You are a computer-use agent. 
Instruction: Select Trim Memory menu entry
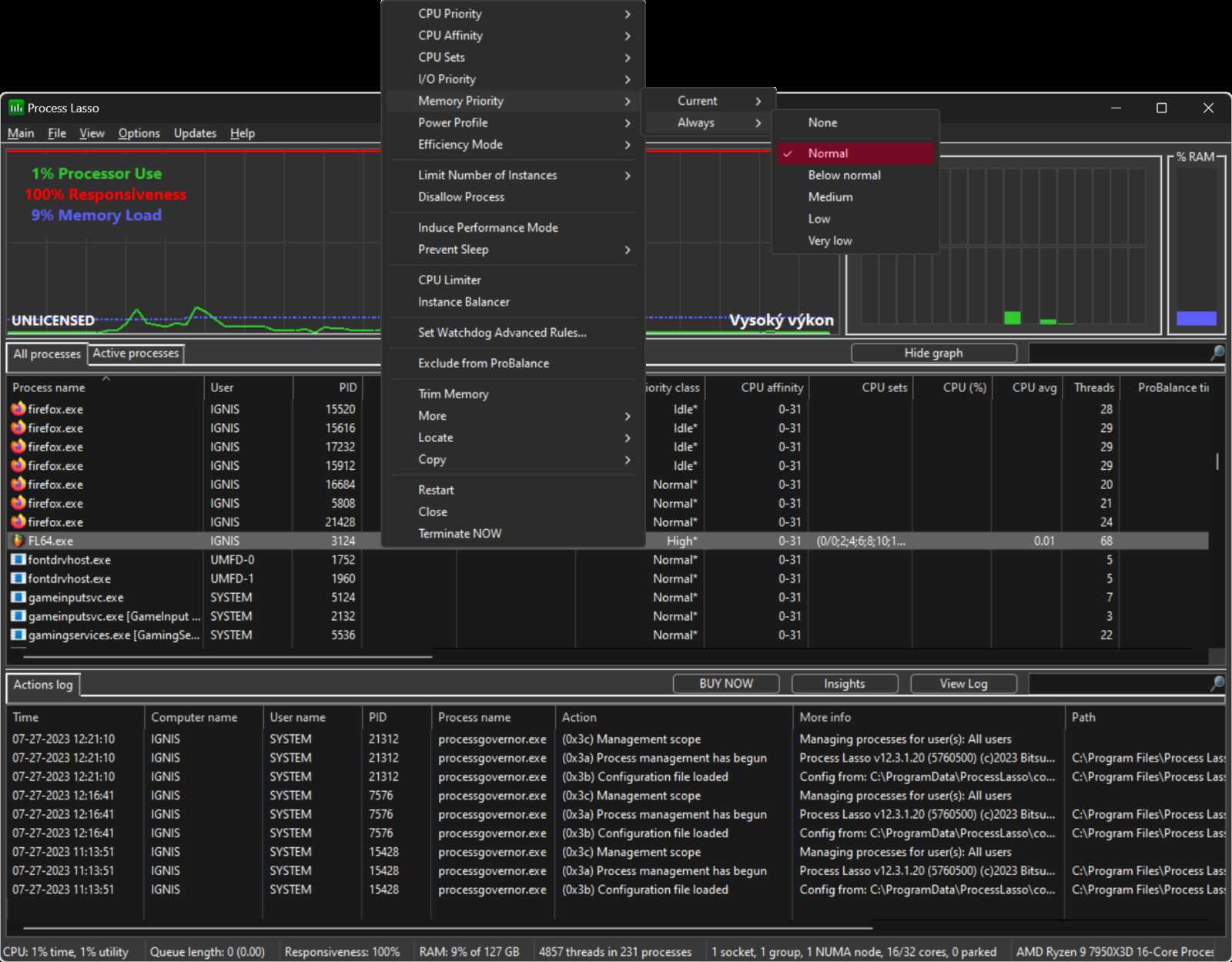pyautogui.click(x=514, y=394)
